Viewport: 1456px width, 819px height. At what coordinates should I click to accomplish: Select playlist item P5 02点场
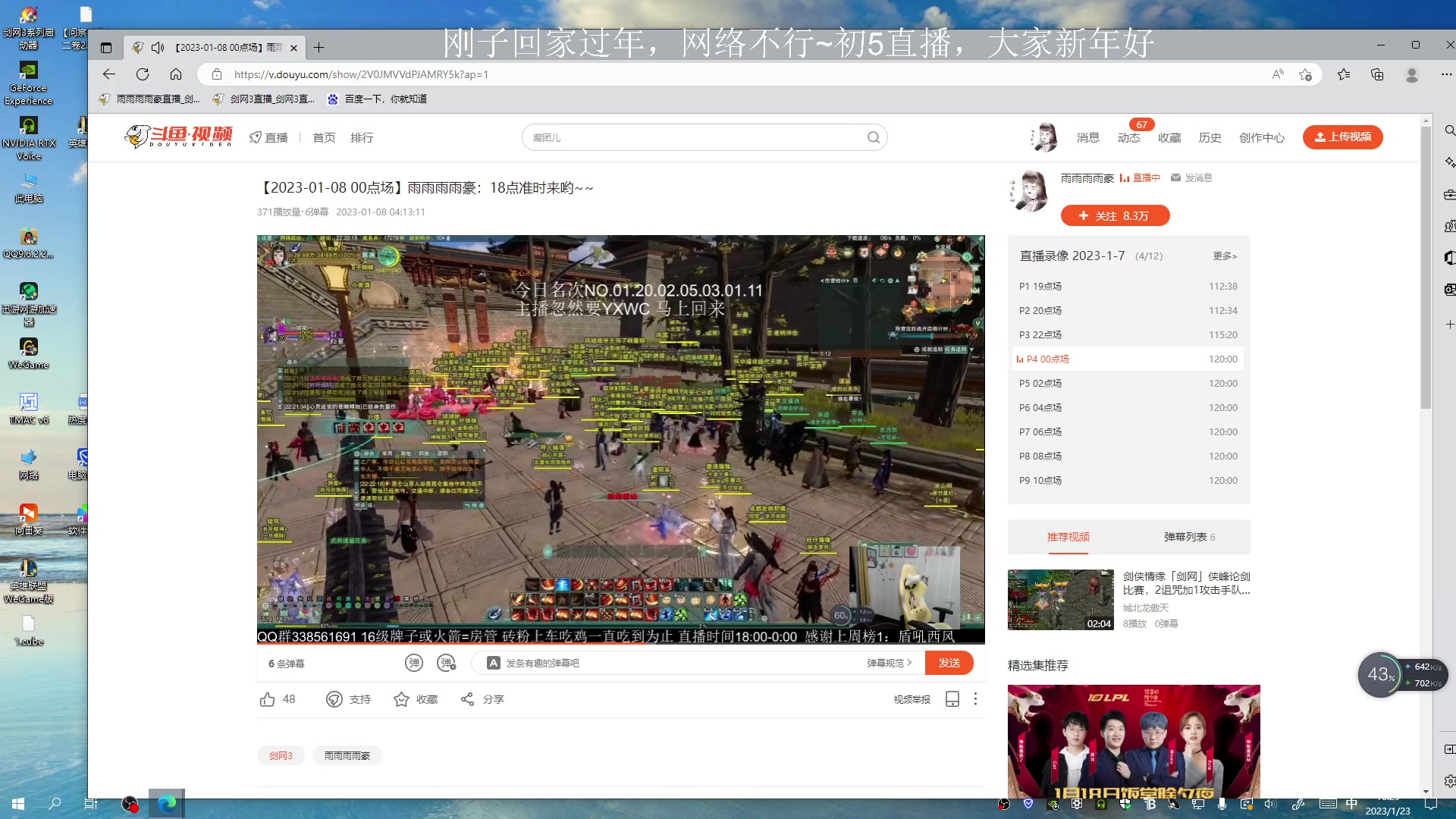coord(1128,383)
